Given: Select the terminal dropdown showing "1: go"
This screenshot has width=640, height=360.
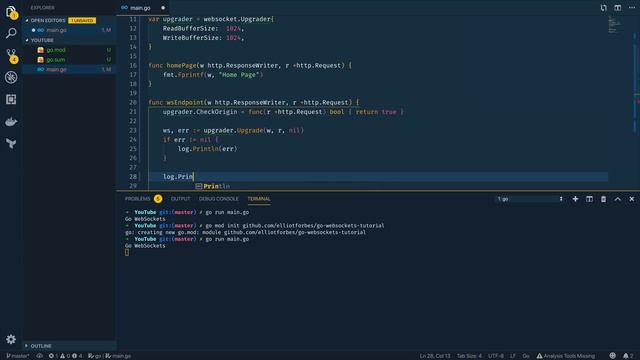Looking at the screenshot, I should tap(529, 199).
